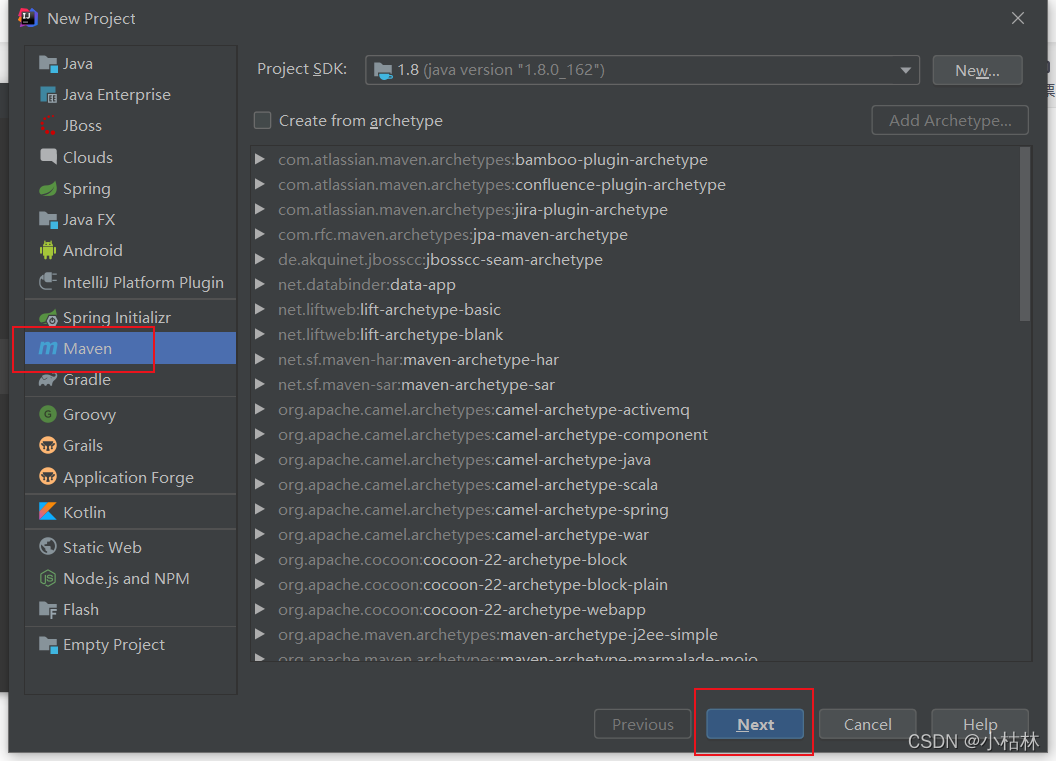Click the Grails icon
The image size is (1056, 761).
(48, 445)
